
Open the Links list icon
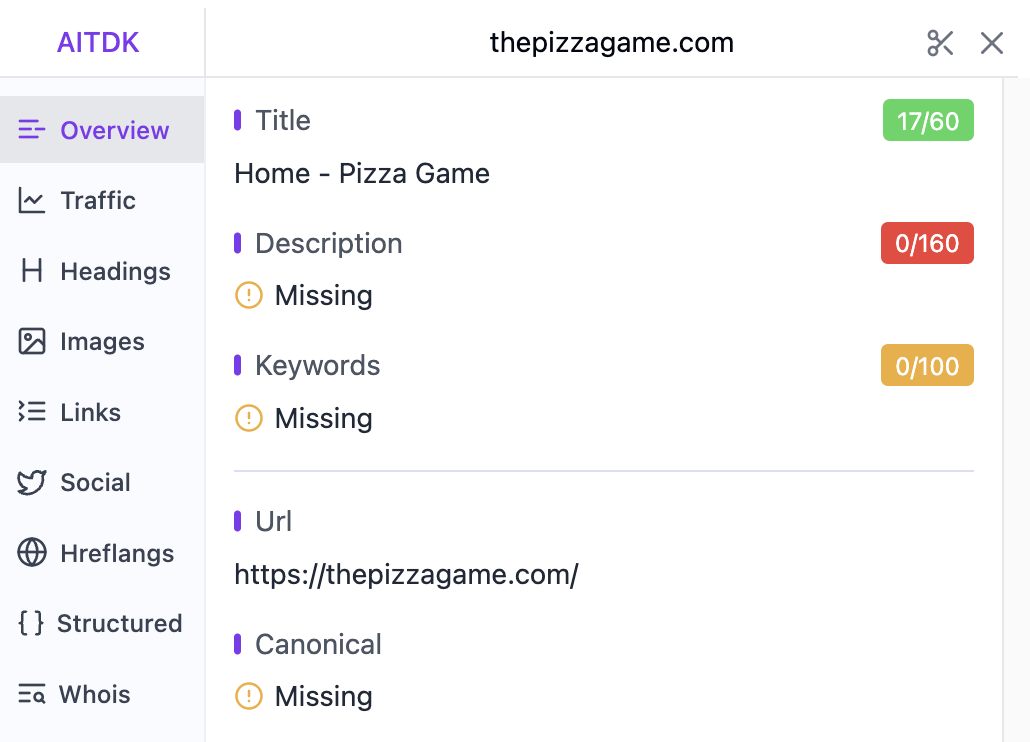coord(32,412)
